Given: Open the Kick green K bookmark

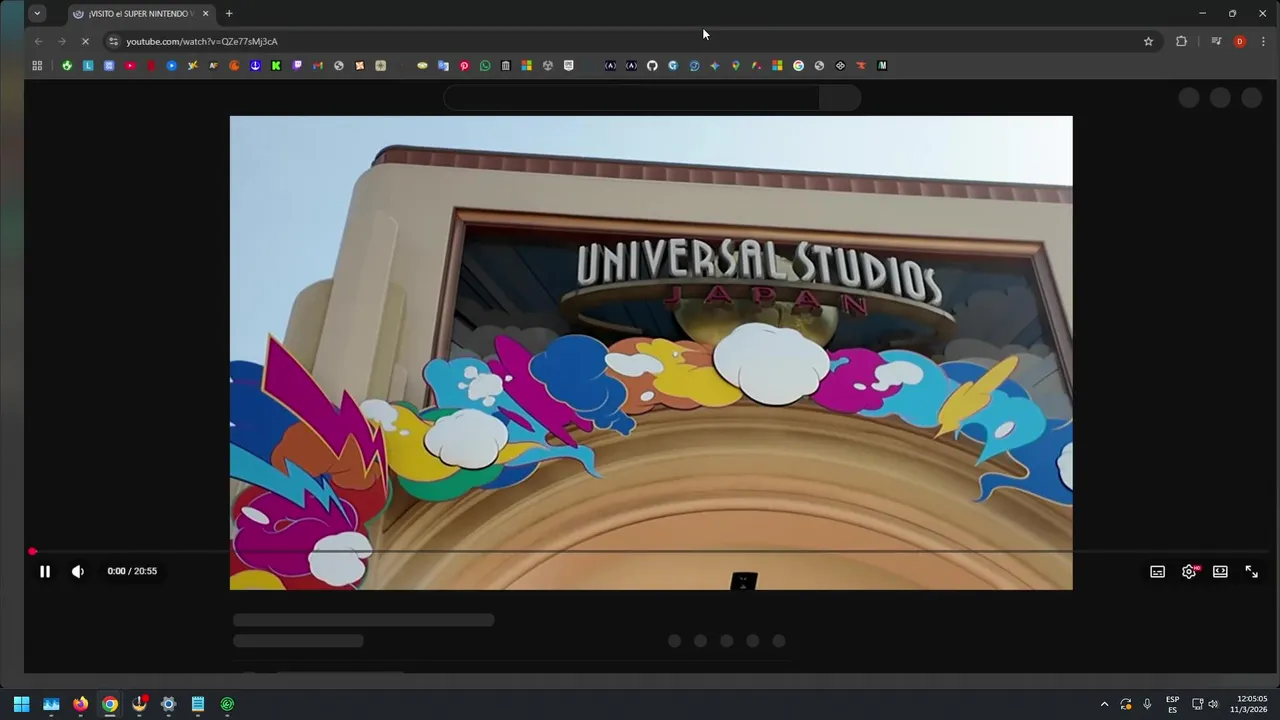Looking at the screenshot, I should click(x=276, y=65).
